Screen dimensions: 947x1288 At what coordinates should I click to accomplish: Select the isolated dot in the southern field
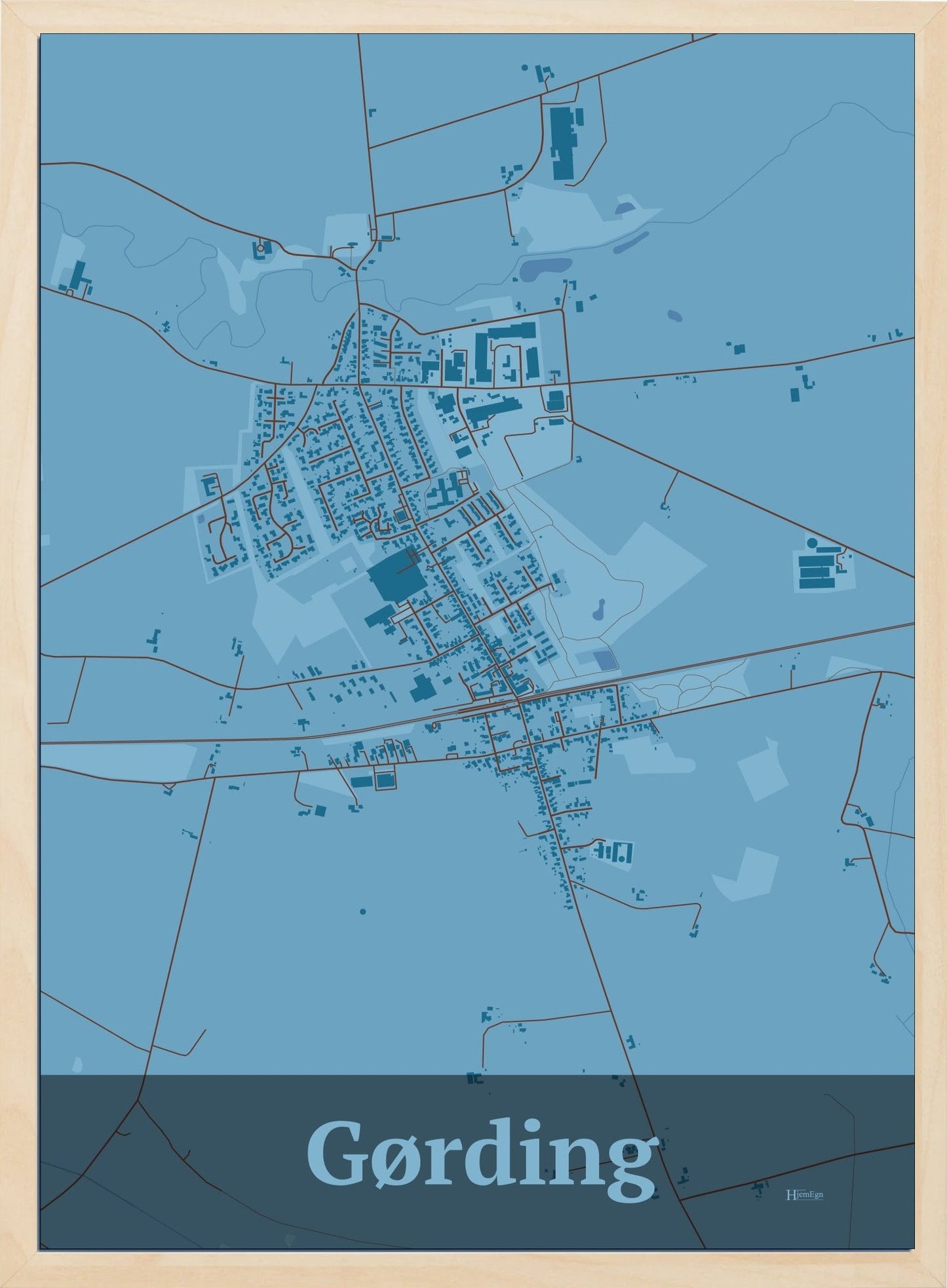coord(362,911)
